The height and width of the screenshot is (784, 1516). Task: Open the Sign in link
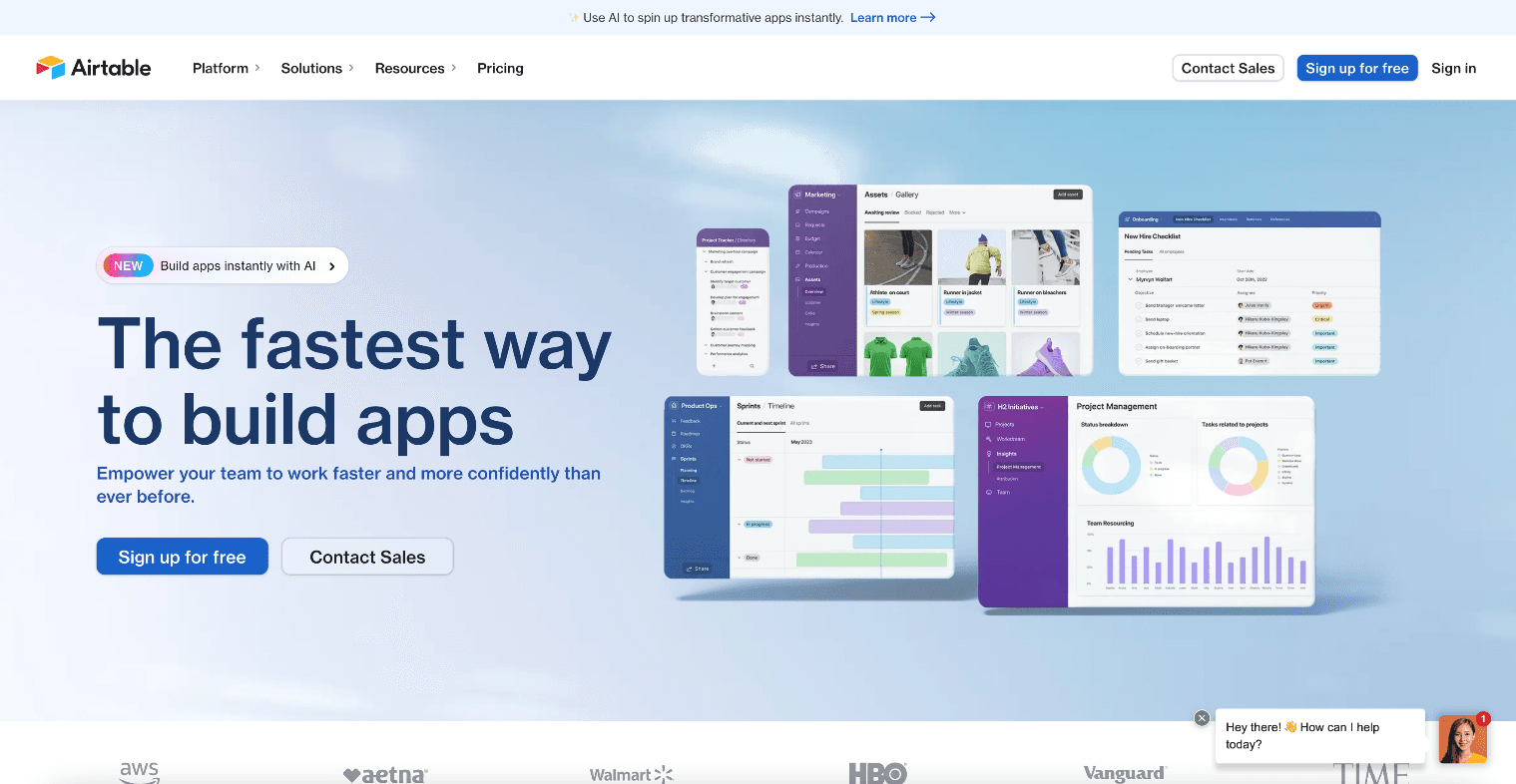click(x=1453, y=68)
